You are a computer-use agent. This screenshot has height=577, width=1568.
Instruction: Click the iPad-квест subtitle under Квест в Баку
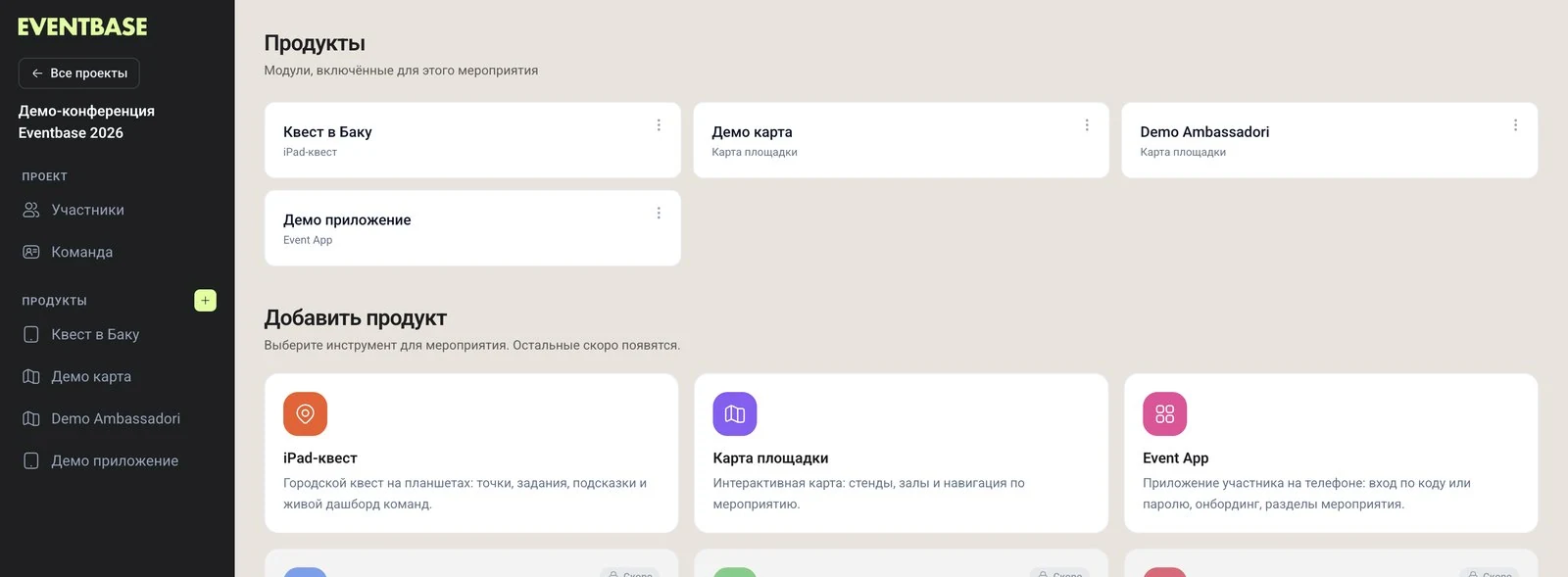(x=310, y=152)
